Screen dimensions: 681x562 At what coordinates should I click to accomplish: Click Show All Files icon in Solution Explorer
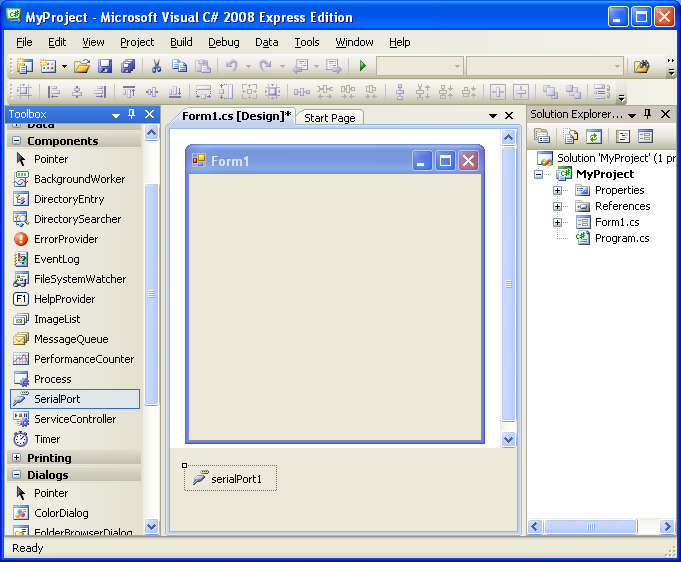[x=570, y=137]
